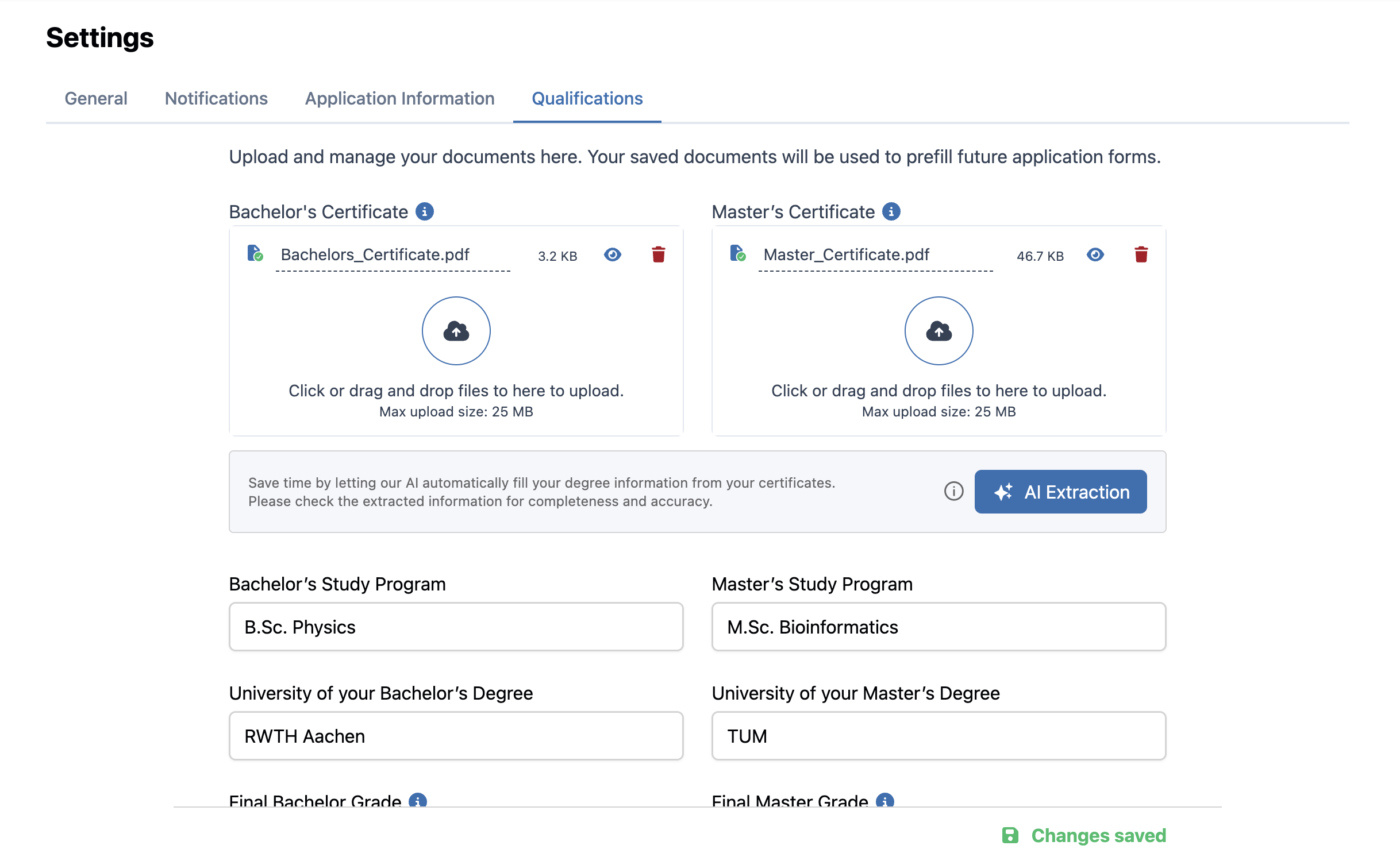Delete Master_Certificate.pdf using trash icon
Viewport: 1400px width, 857px height.
coord(1141,254)
